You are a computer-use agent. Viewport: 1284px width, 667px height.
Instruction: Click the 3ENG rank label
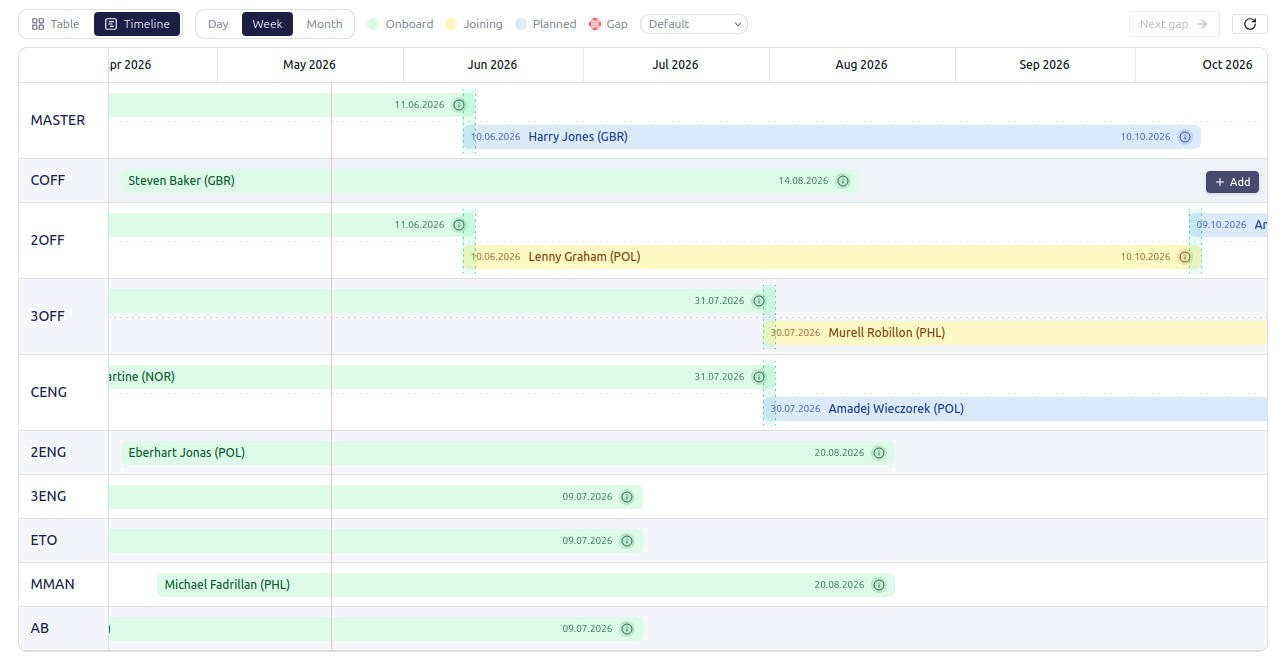coord(49,497)
